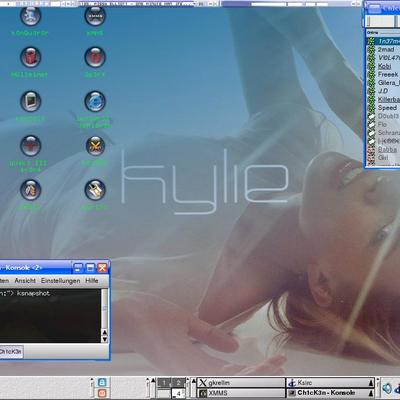This screenshot has width=400, height=400.
Task: Activate gkrellm in the taskbar
Action: (241, 383)
